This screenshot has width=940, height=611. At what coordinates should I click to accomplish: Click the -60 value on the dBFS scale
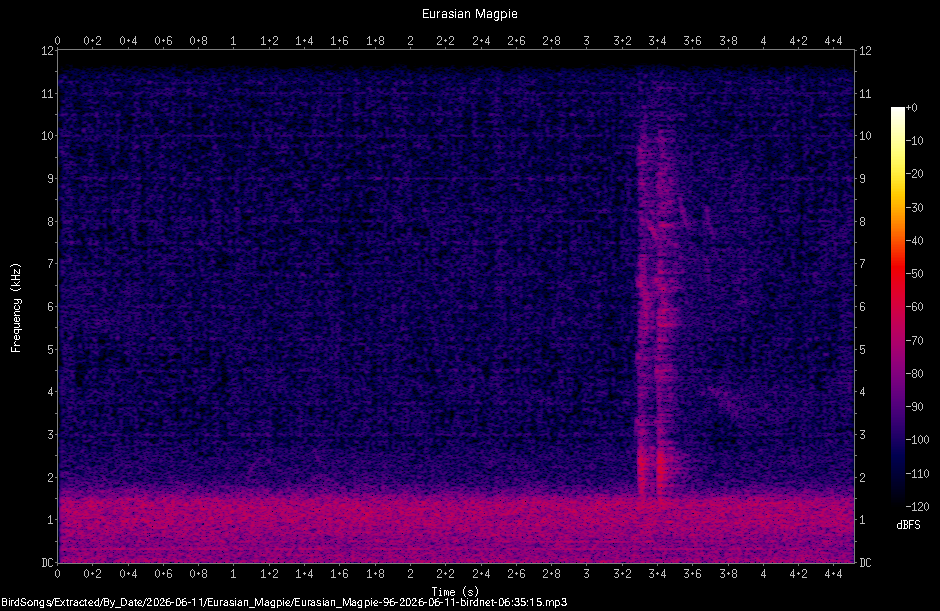(x=914, y=307)
